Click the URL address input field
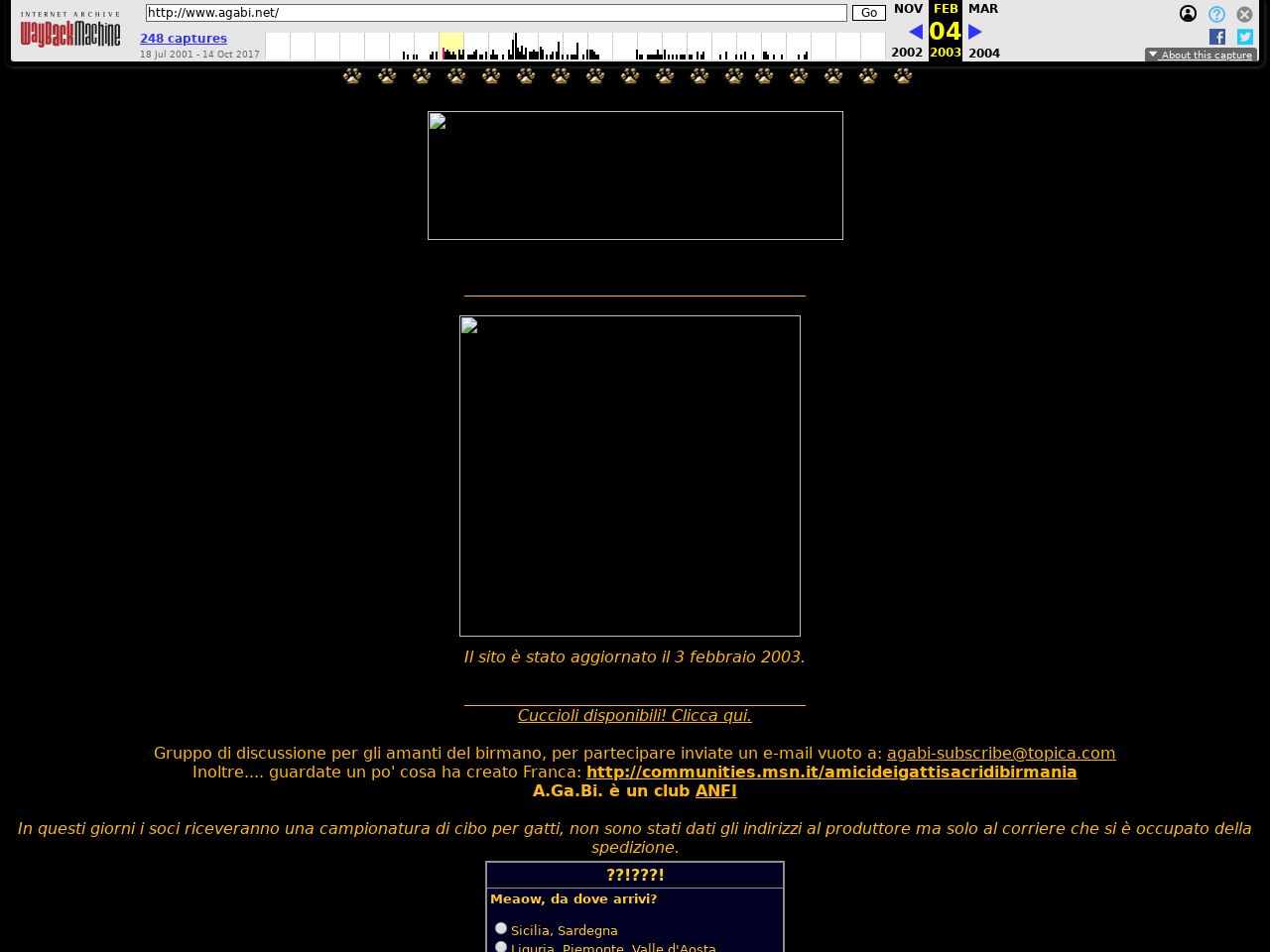 click(x=496, y=13)
